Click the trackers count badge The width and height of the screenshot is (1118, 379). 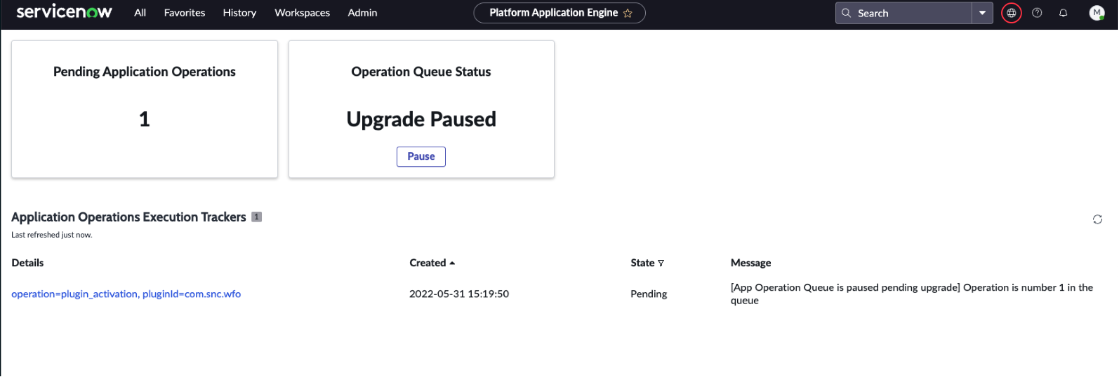tap(257, 217)
